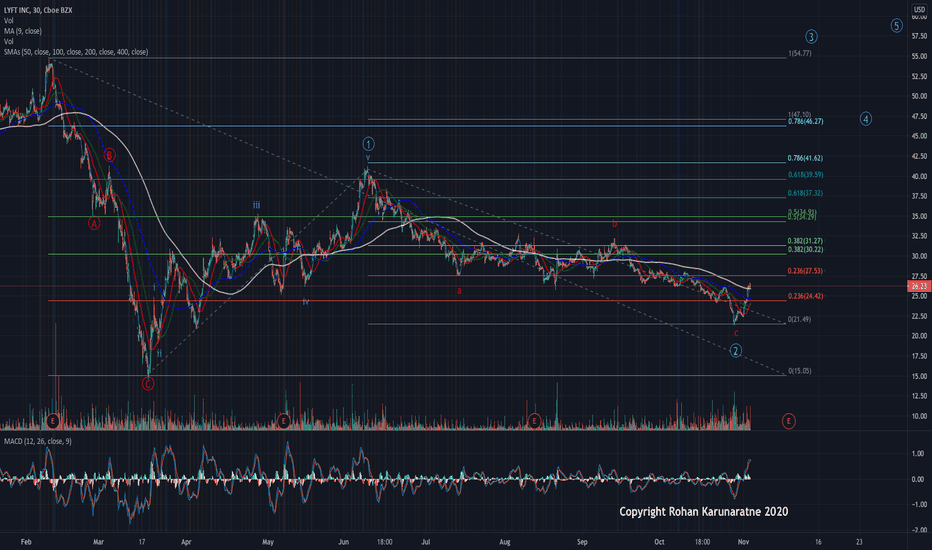Click the circled blue wave 3 label
The width and height of the screenshot is (932, 550).
pyautogui.click(x=811, y=37)
